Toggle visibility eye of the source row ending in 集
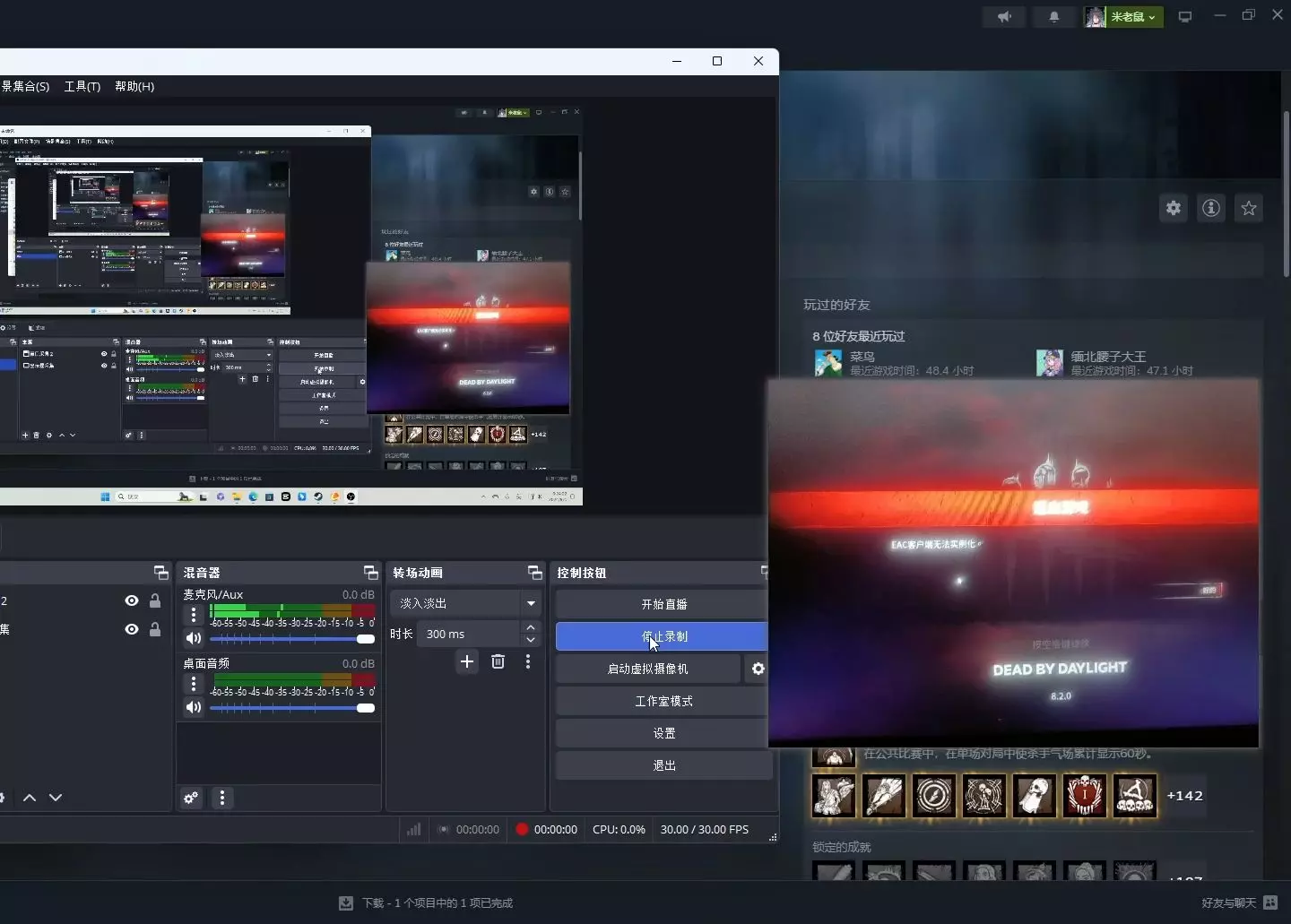 [132, 629]
